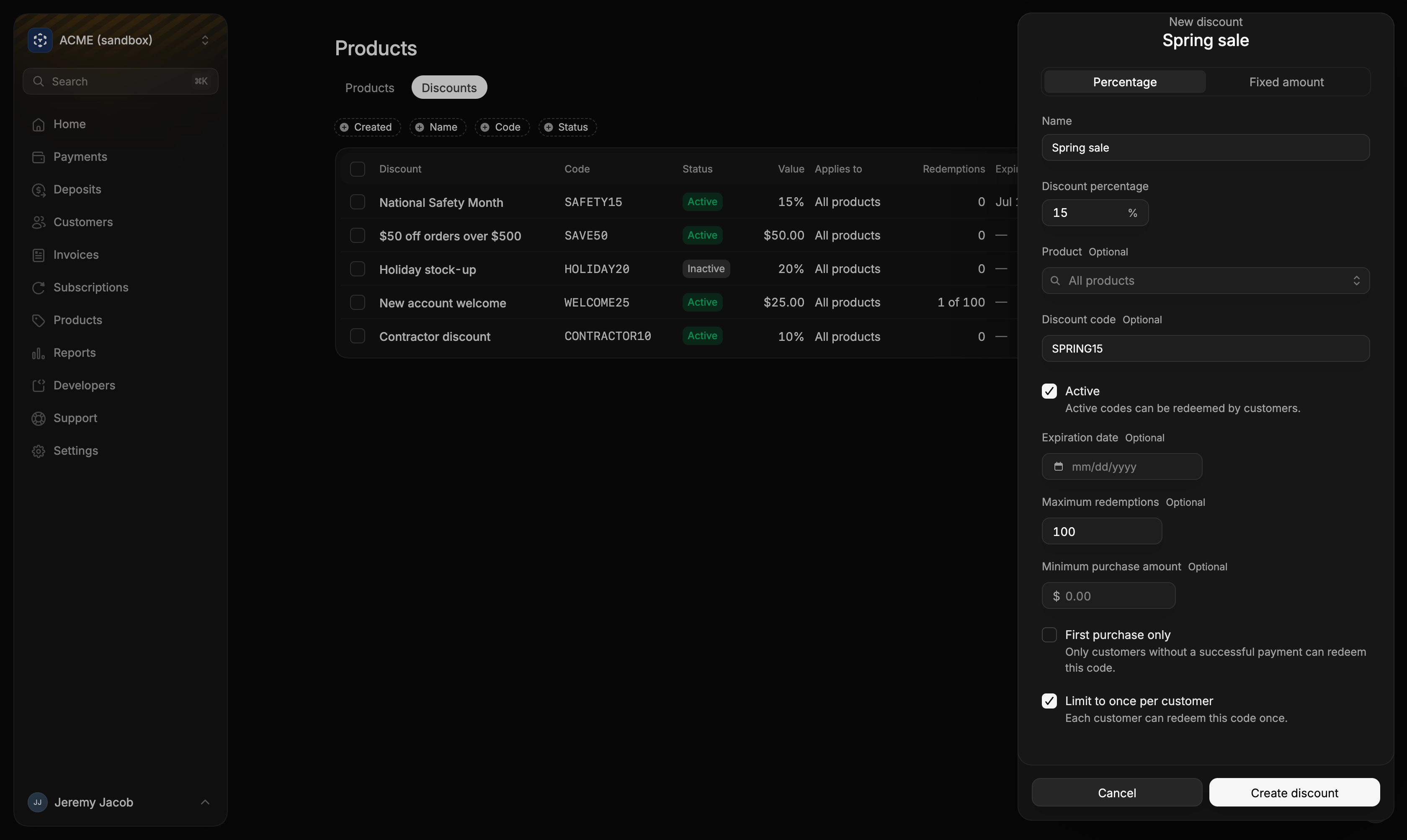Click the Discount code input field
Screen dimensions: 1407x840
tap(1206, 349)
